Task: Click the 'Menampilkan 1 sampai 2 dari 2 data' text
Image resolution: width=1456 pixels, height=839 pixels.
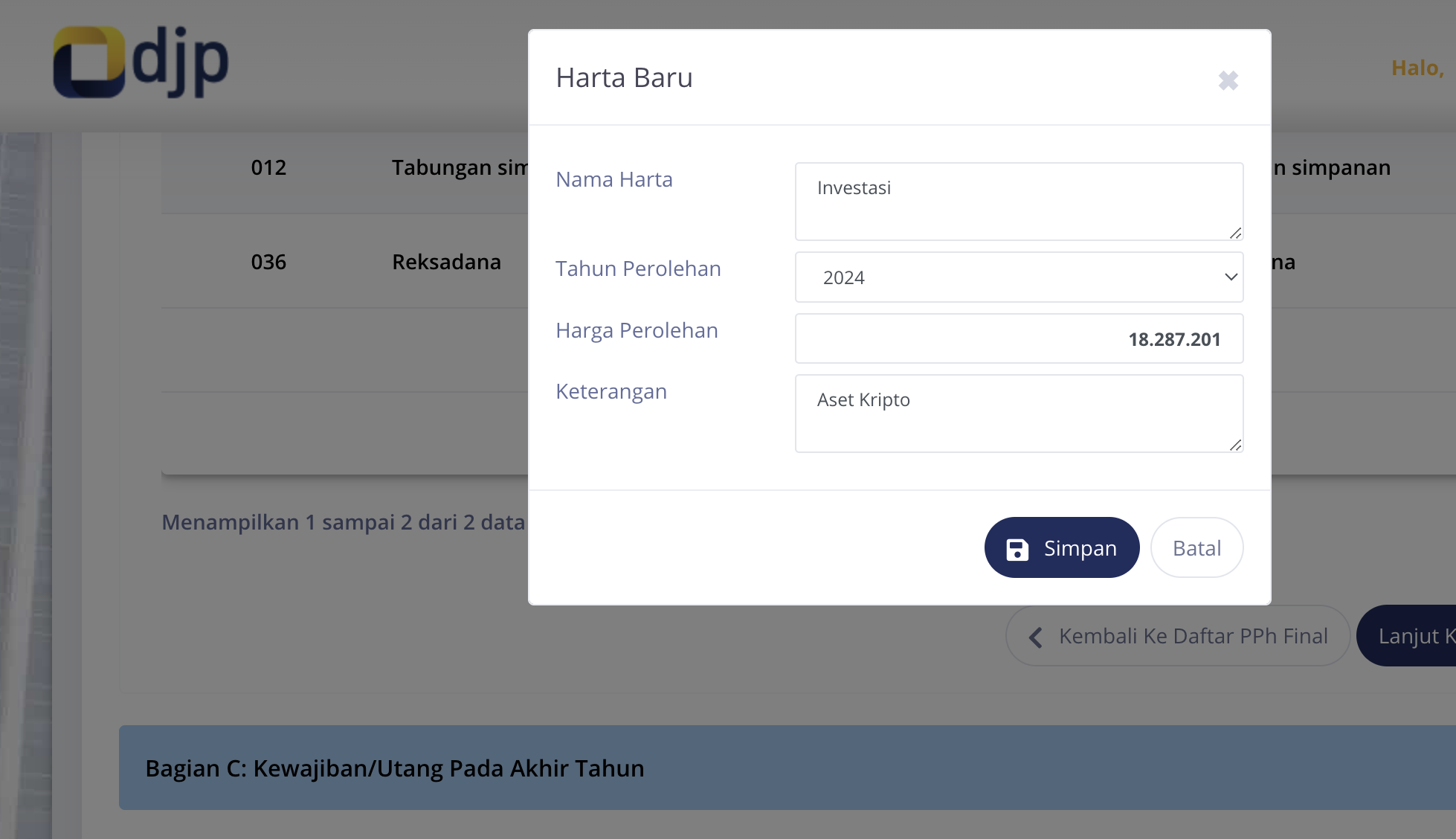Action: point(344,522)
